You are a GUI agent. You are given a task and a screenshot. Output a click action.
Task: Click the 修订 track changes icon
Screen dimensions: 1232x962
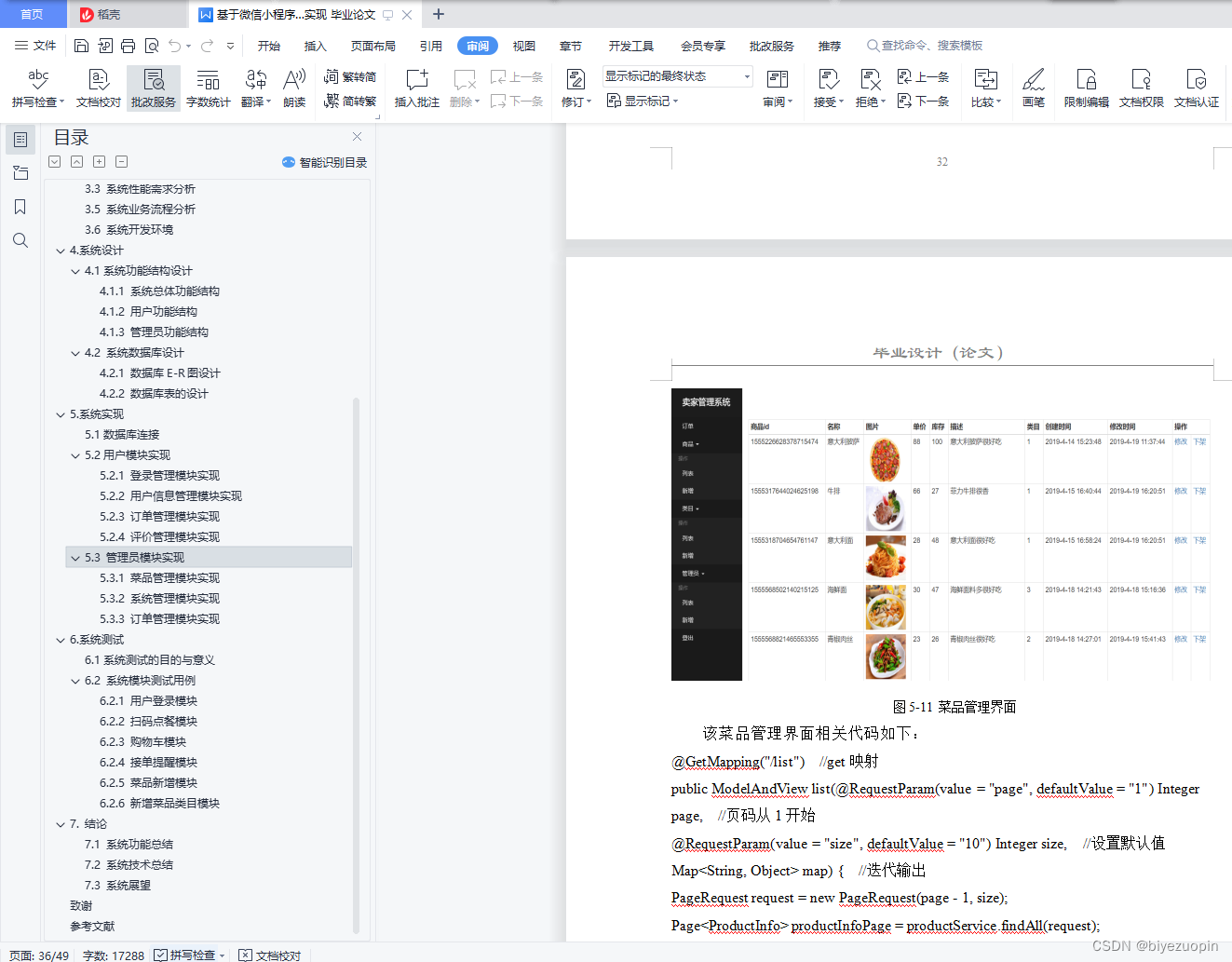[575, 80]
